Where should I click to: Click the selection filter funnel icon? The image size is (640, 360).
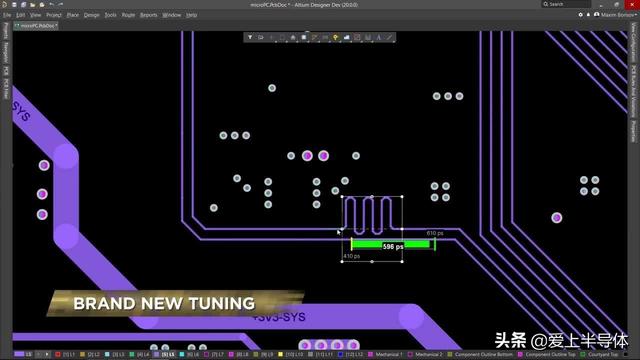250,37
